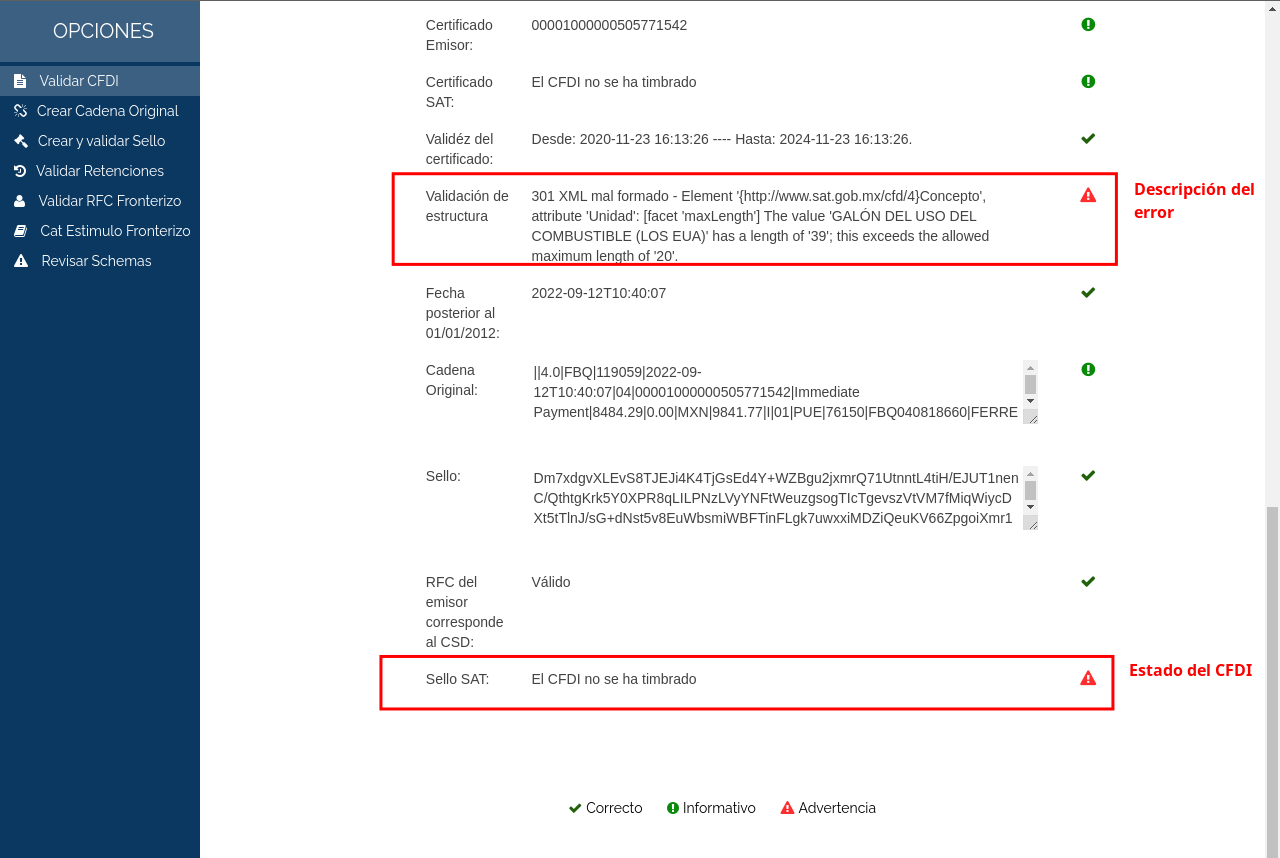The image size is (1280, 858).
Task: Click the Validación de estructura label
Action: point(467,206)
